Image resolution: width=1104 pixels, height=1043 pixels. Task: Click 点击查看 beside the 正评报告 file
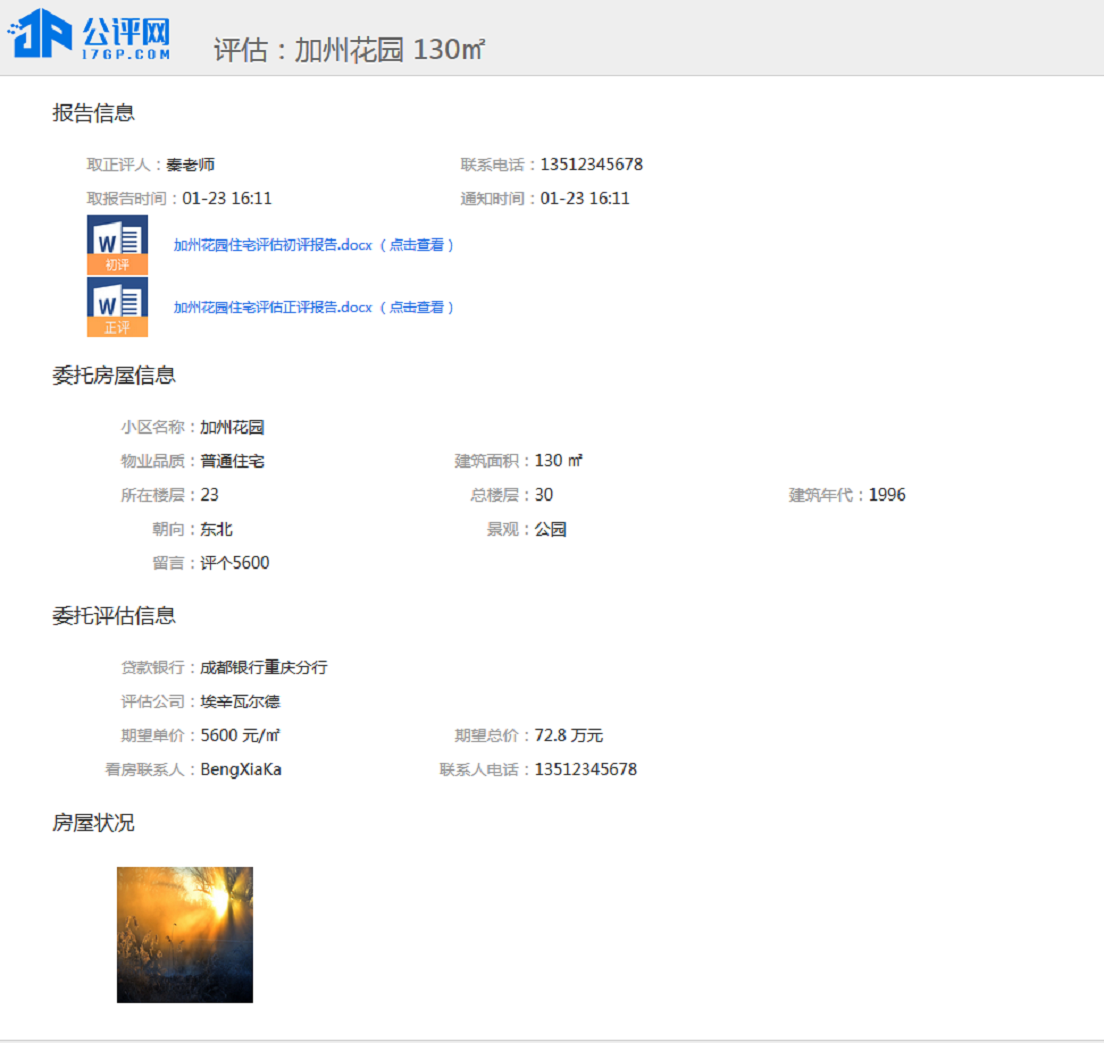click(417, 307)
